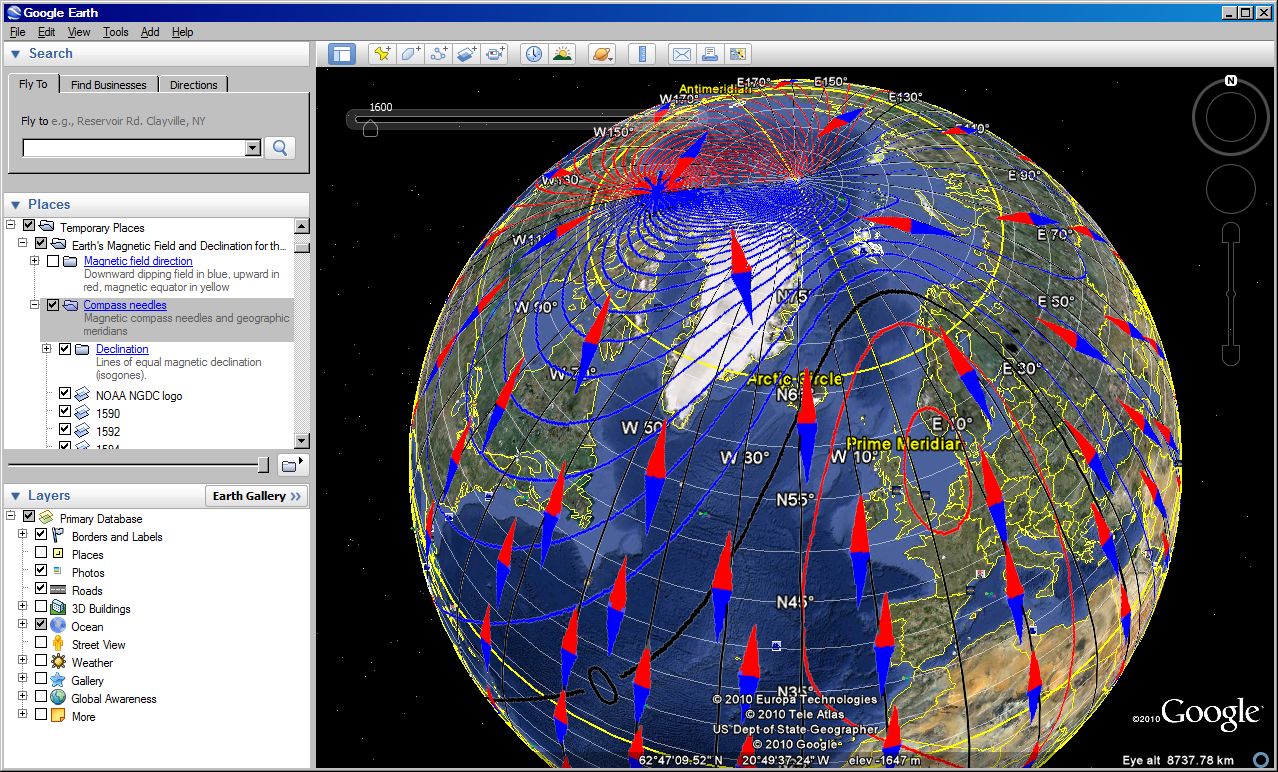Click the Add Placemark pushpin icon

pyautogui.click(x=382, y=54)
